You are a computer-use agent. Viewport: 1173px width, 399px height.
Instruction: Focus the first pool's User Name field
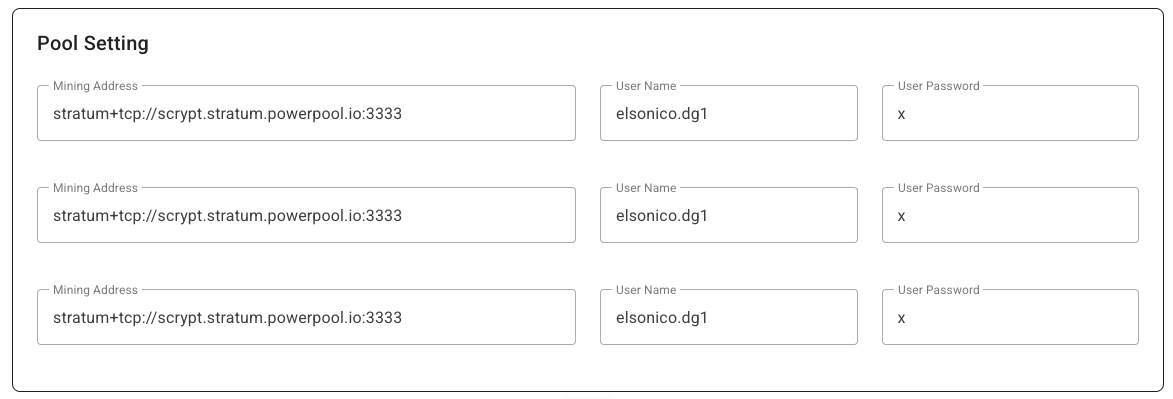[x=729, y=113]
